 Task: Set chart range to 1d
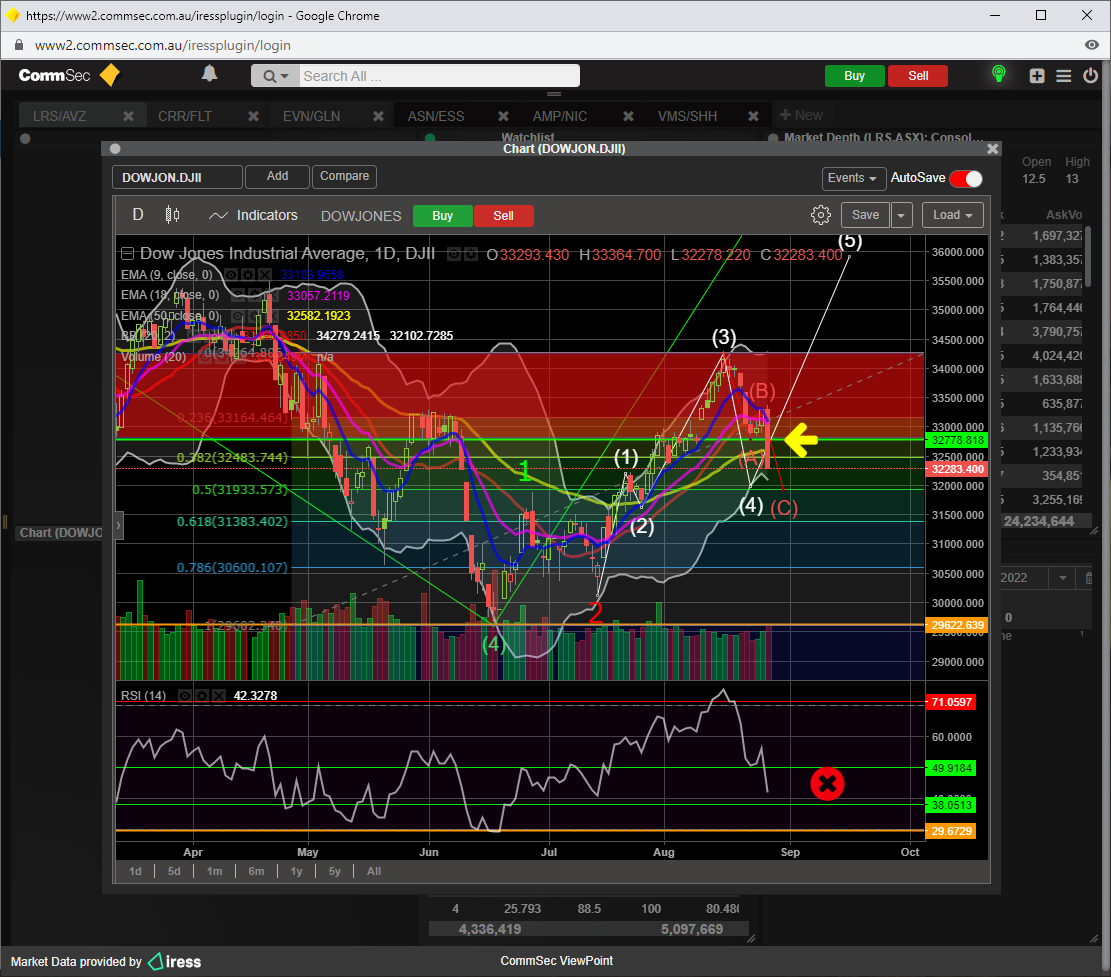click(x=135, y=871)
